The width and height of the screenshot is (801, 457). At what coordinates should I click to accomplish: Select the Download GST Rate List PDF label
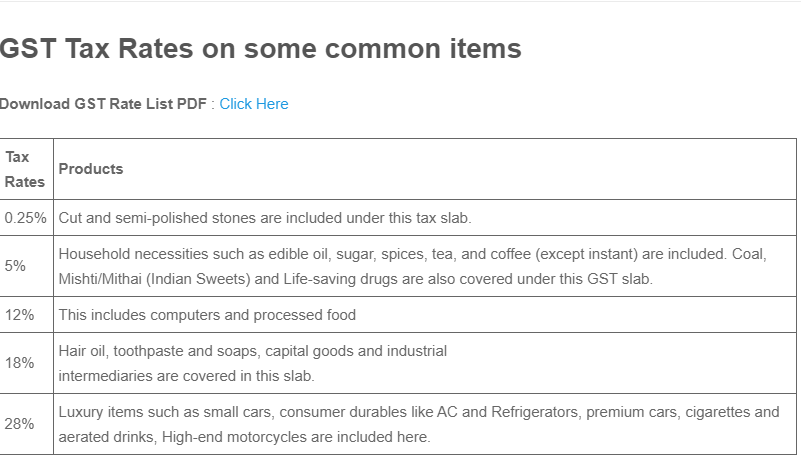pos(103,104)
